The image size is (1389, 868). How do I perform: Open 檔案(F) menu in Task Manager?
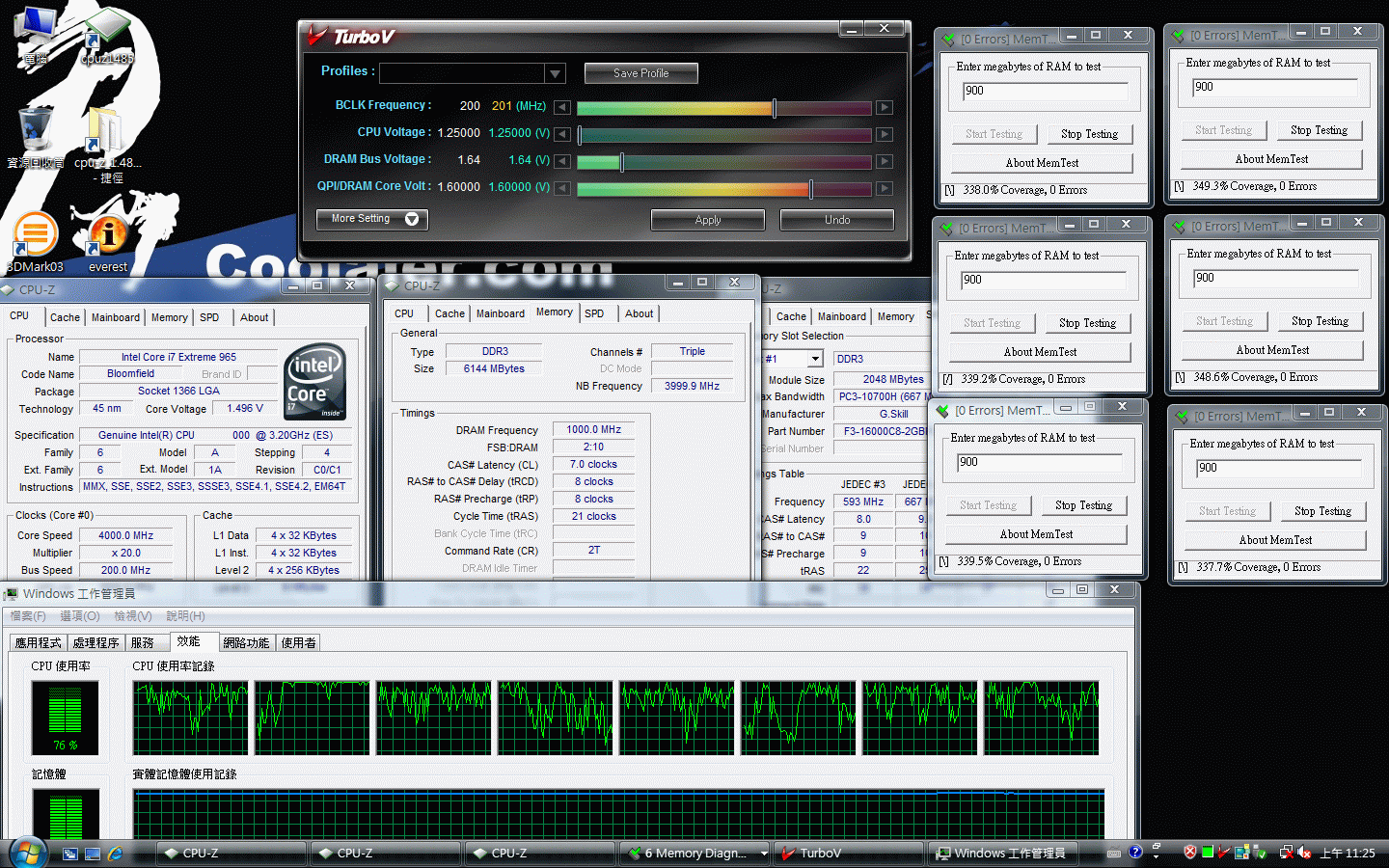click(x=28, y=616)
